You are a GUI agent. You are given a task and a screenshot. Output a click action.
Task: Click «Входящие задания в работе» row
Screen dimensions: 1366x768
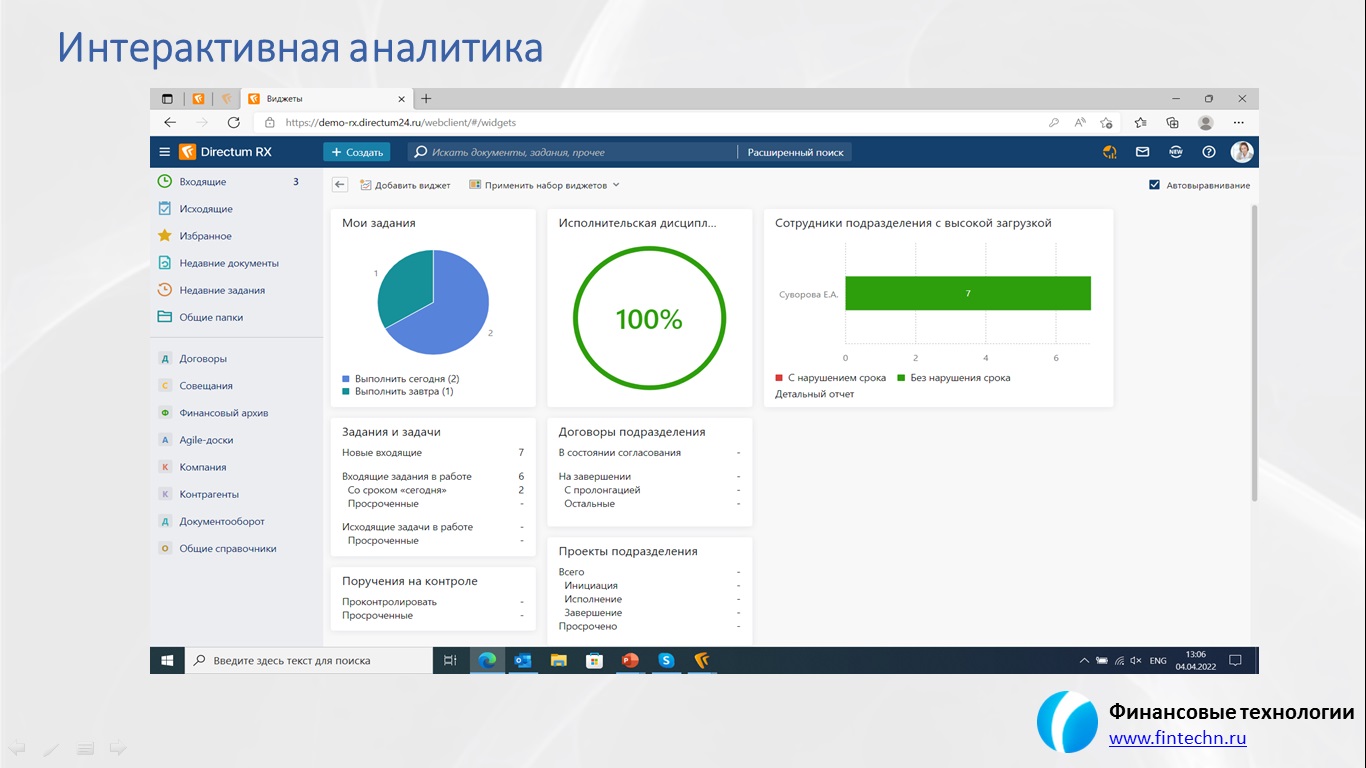433,476
